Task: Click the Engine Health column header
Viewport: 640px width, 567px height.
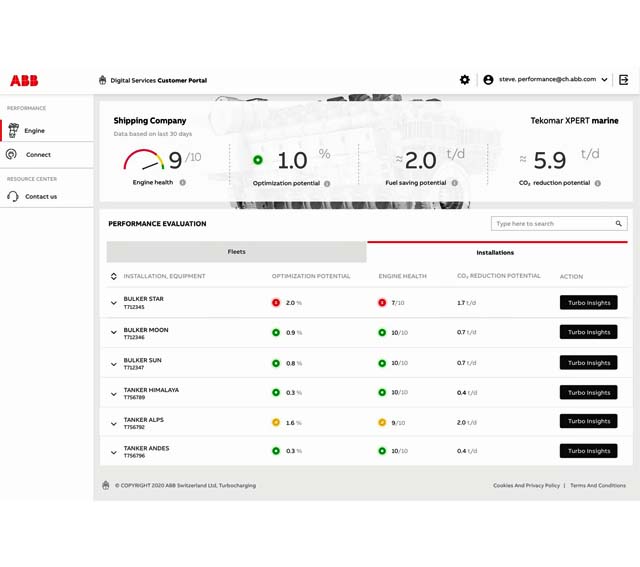Action: (402, 276)
